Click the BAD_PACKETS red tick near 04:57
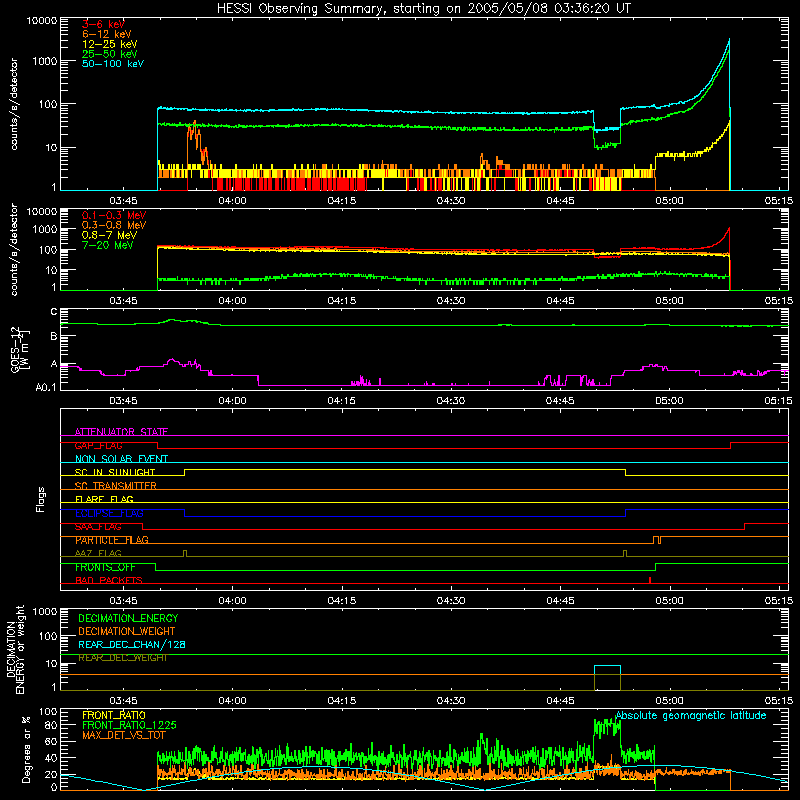The image size is (800, 800). coord(649,580)
